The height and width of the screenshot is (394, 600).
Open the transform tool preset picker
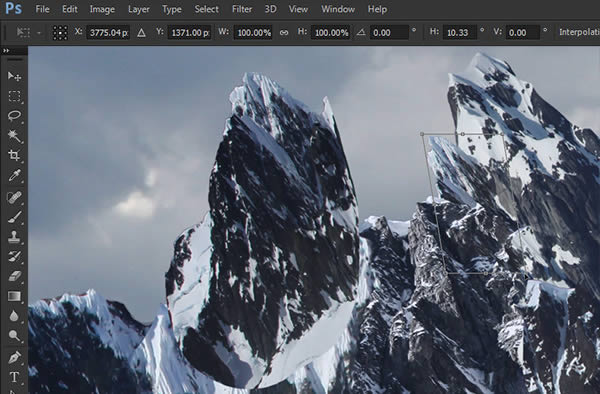pos(28,33)
